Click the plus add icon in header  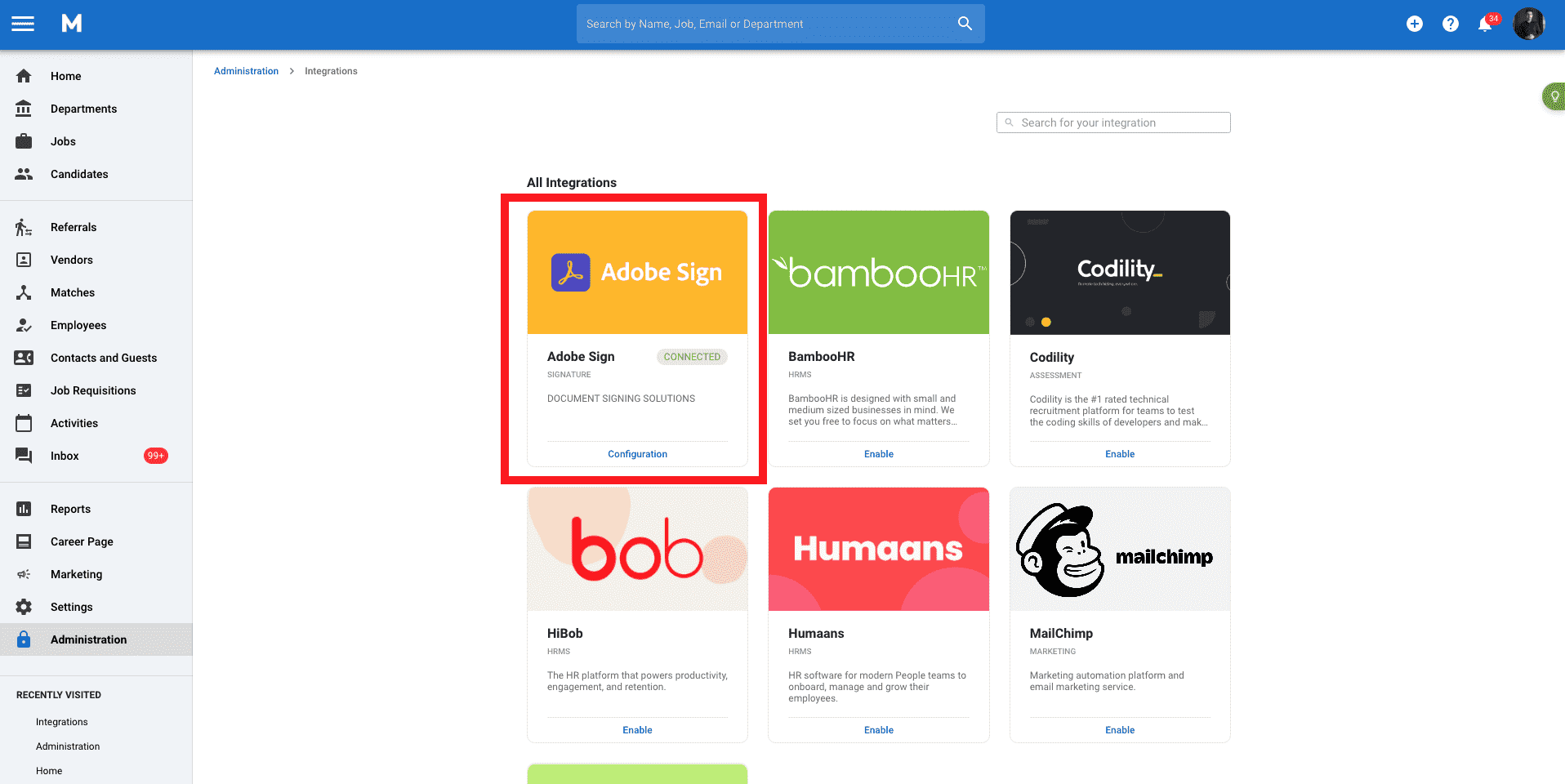pos(1415,24)
